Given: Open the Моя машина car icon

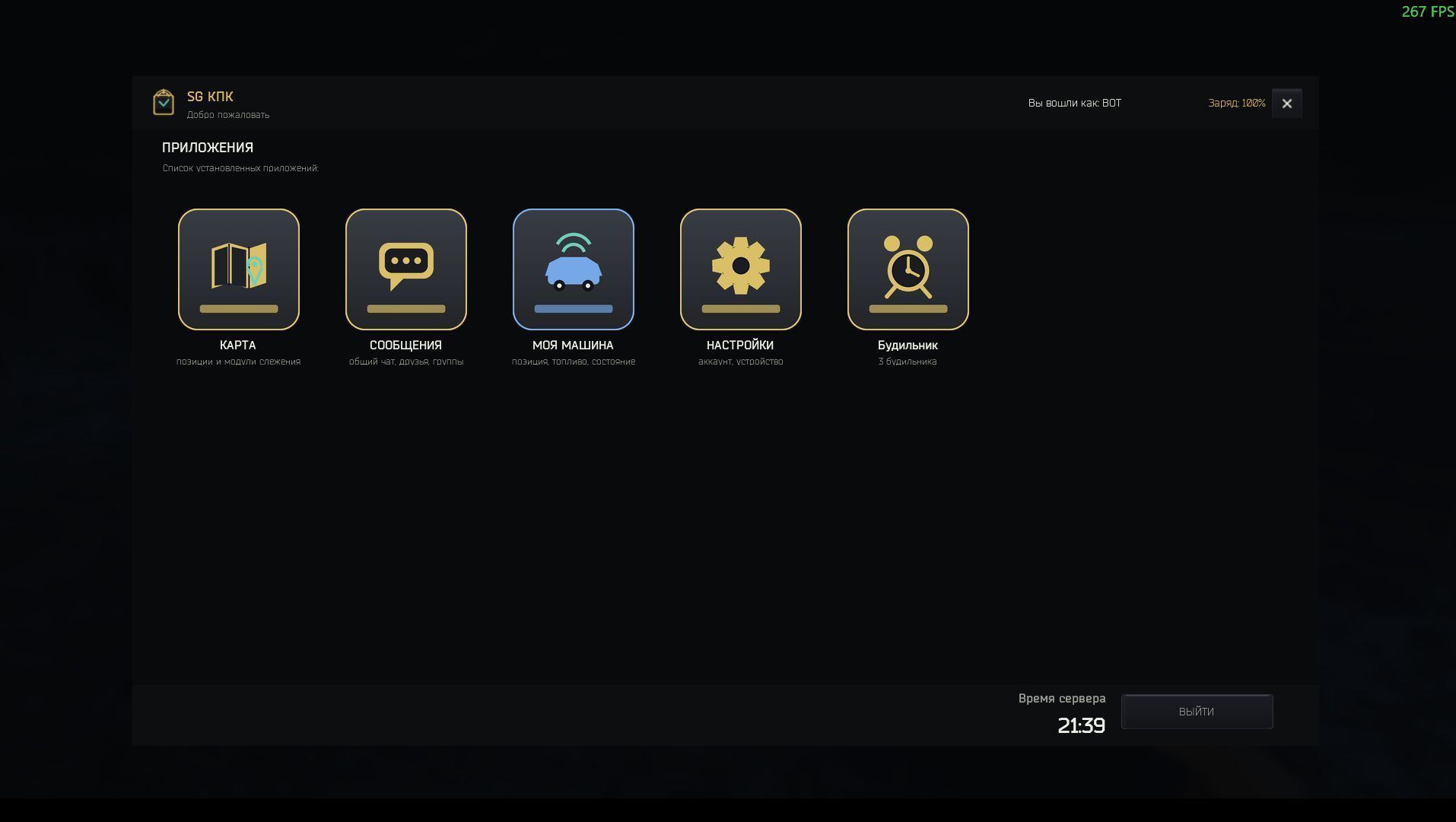Looking at the screenshot, I should (574, 269).
